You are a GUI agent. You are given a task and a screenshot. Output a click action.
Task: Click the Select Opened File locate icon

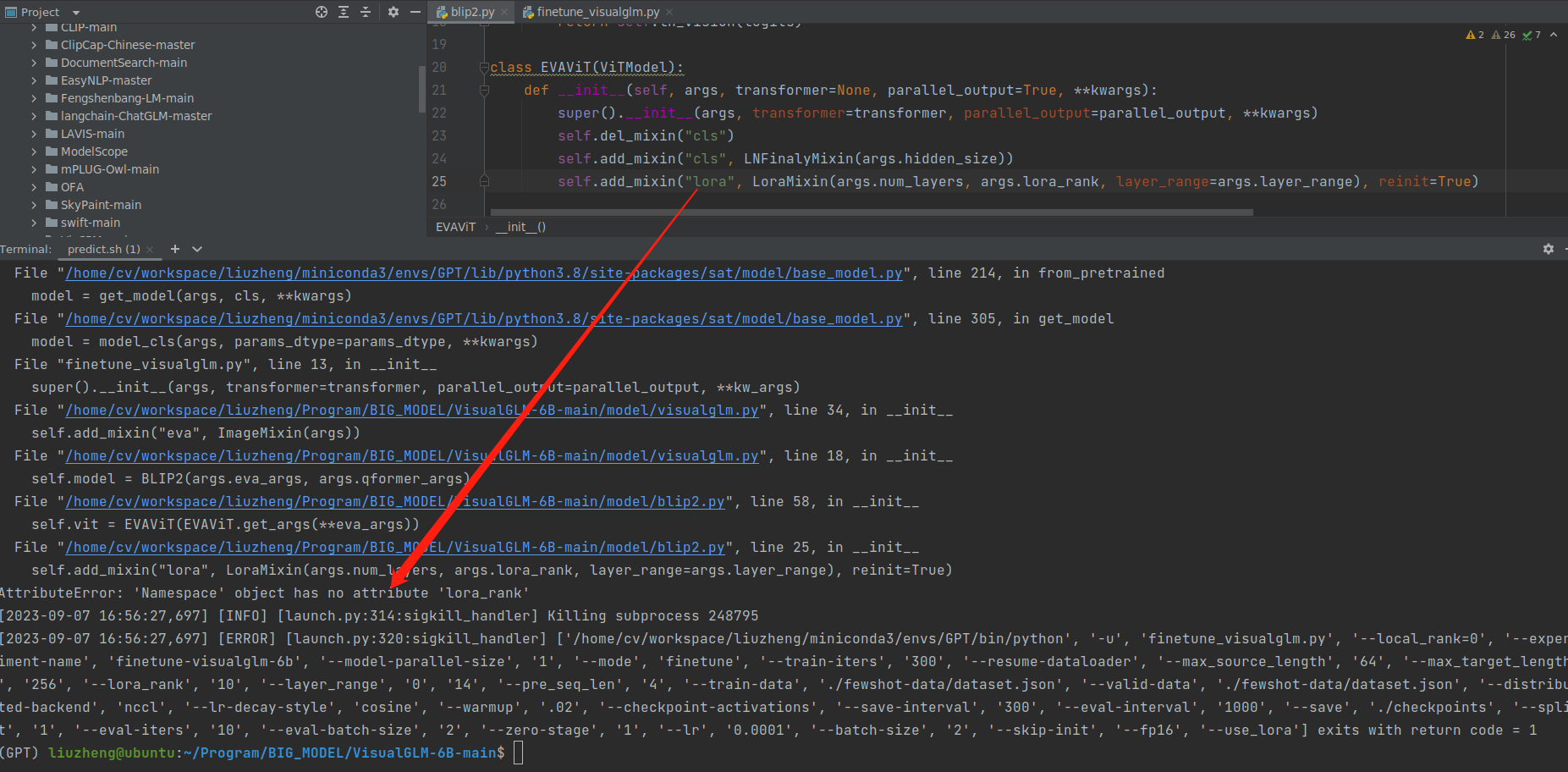coord(322,12)
